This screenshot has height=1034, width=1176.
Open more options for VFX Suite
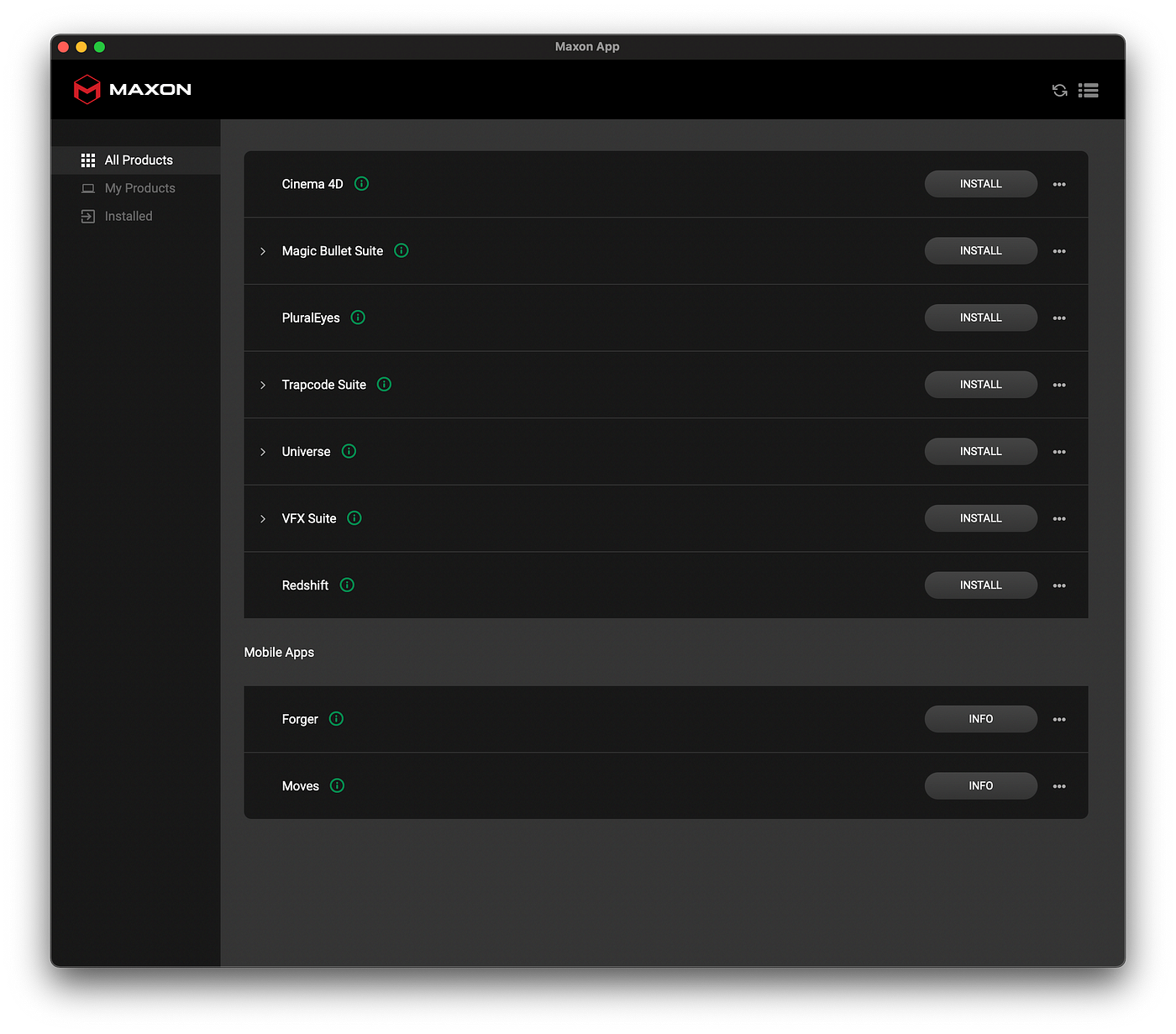point(1059,519)
